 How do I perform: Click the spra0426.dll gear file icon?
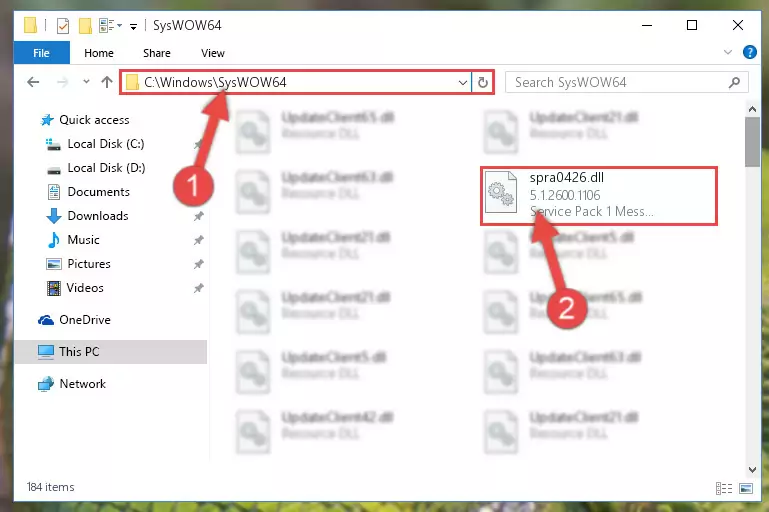pos(500,192)
